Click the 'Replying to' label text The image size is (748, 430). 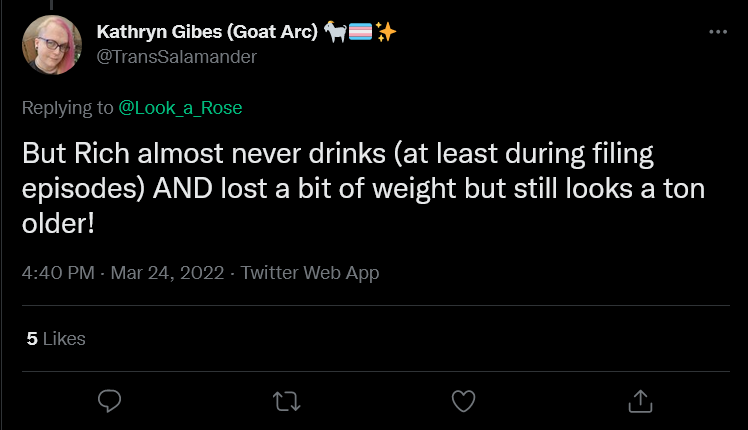click(67, 108)
